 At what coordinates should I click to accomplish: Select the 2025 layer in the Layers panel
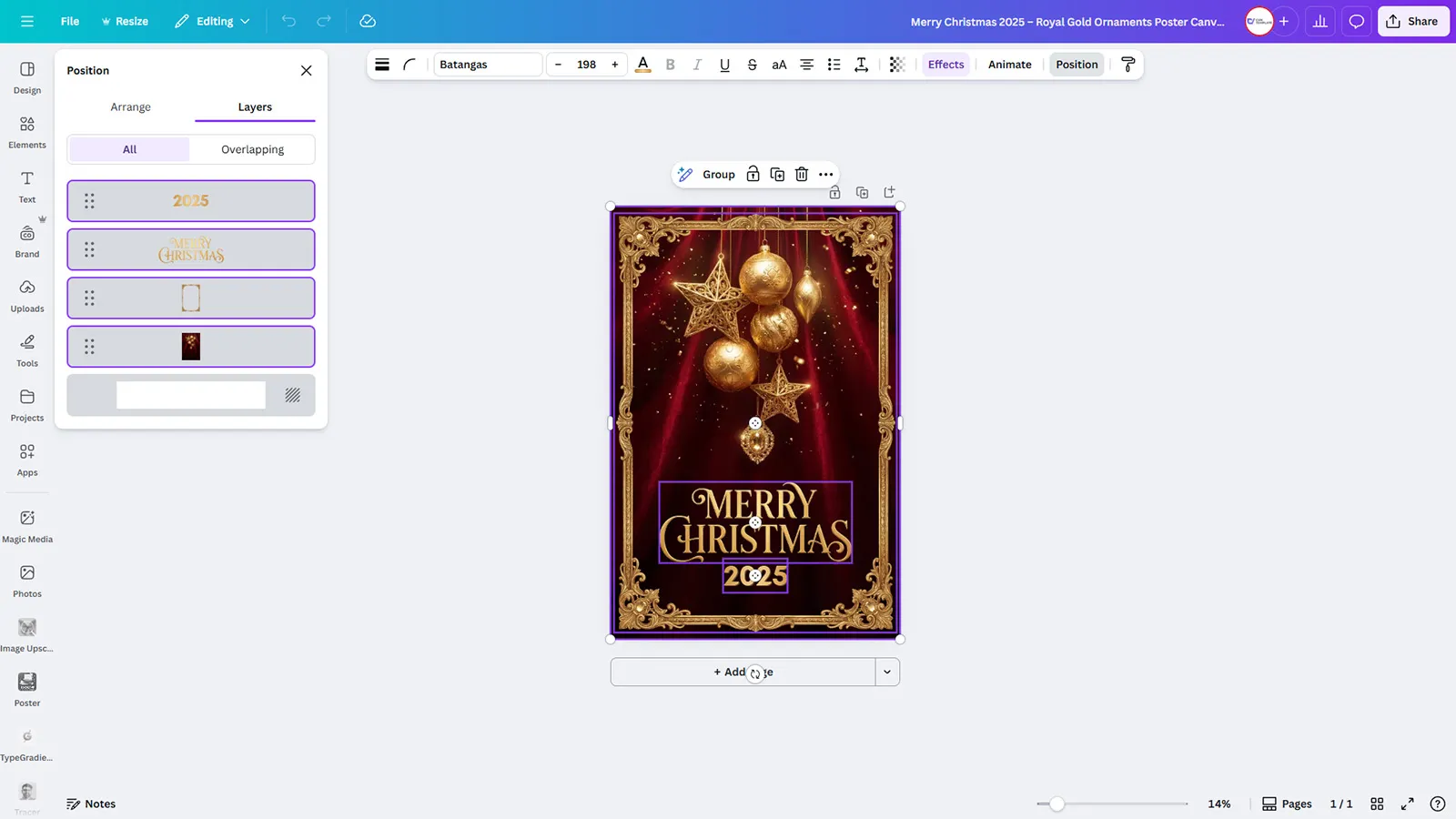click(x=190, y=200)
